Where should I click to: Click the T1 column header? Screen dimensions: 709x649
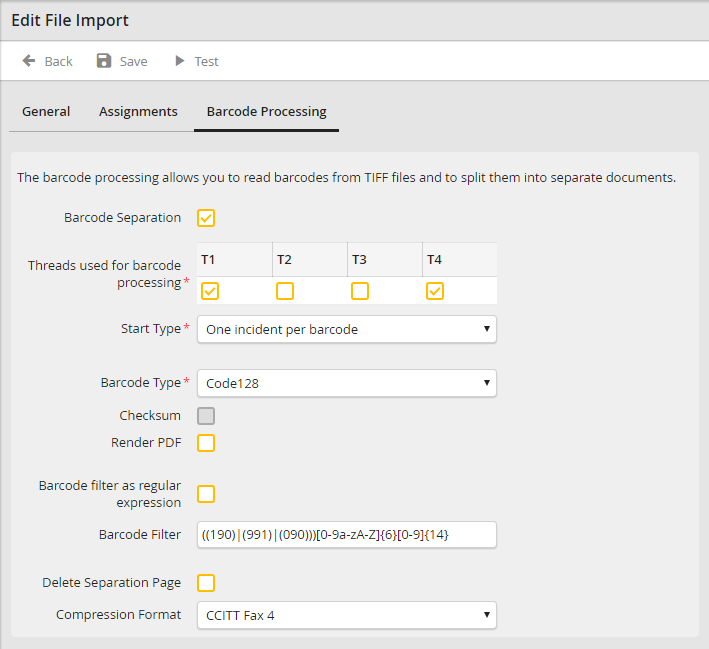(x=235, y=260)
